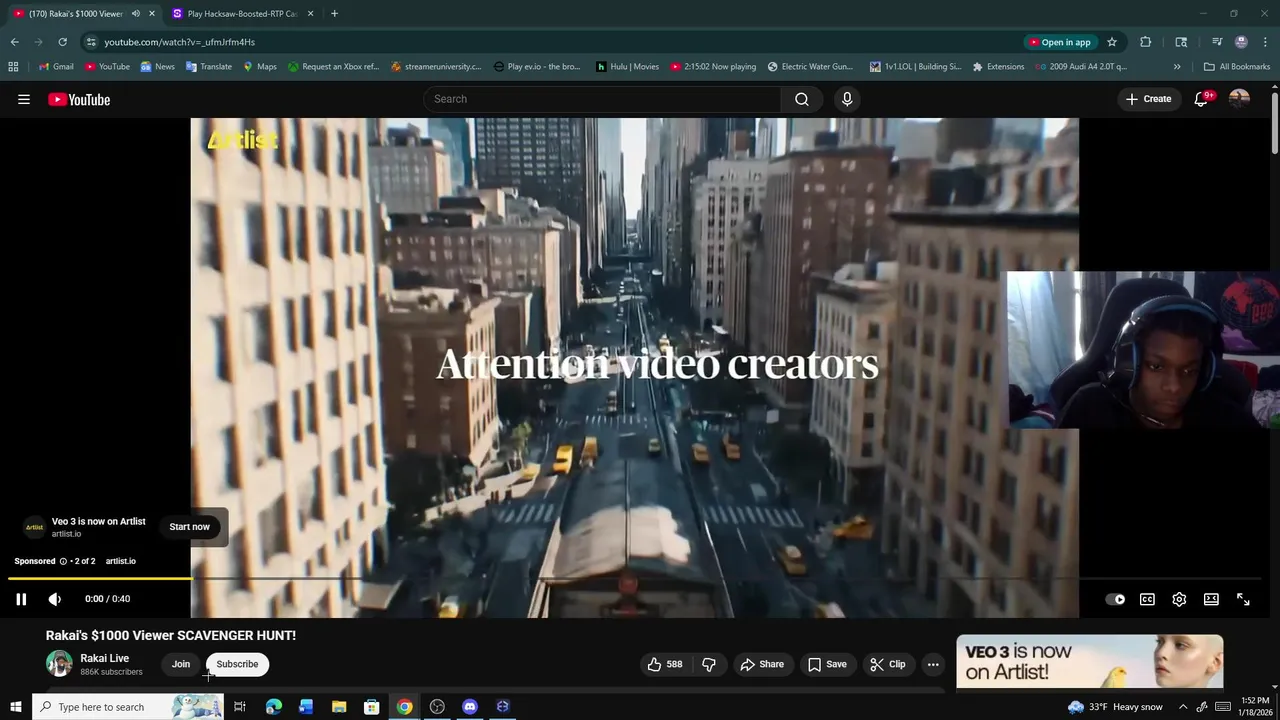Viewport: 1280px width, 720px height.
Task: Click the YouTube search input field
Action: pos(602,99)
